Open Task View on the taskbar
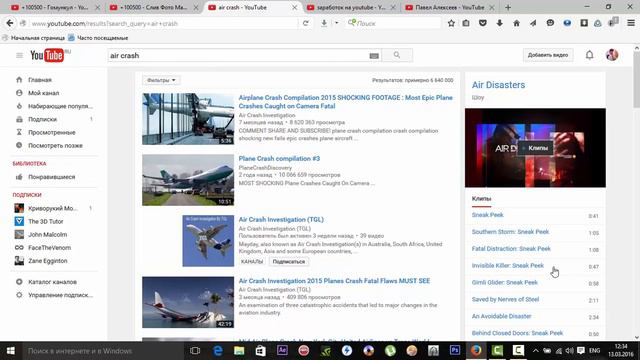 pos(195,351)
